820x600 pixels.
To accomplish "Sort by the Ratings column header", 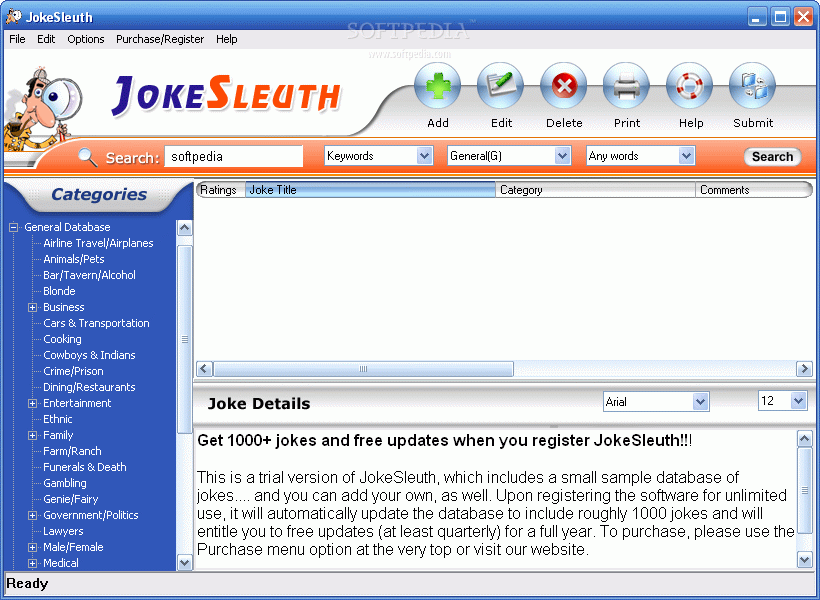I will coord(221,190).
